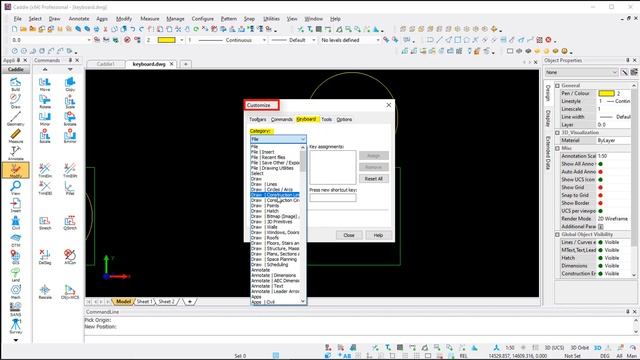Open the View magnifier tool group

tap(16, 188)
